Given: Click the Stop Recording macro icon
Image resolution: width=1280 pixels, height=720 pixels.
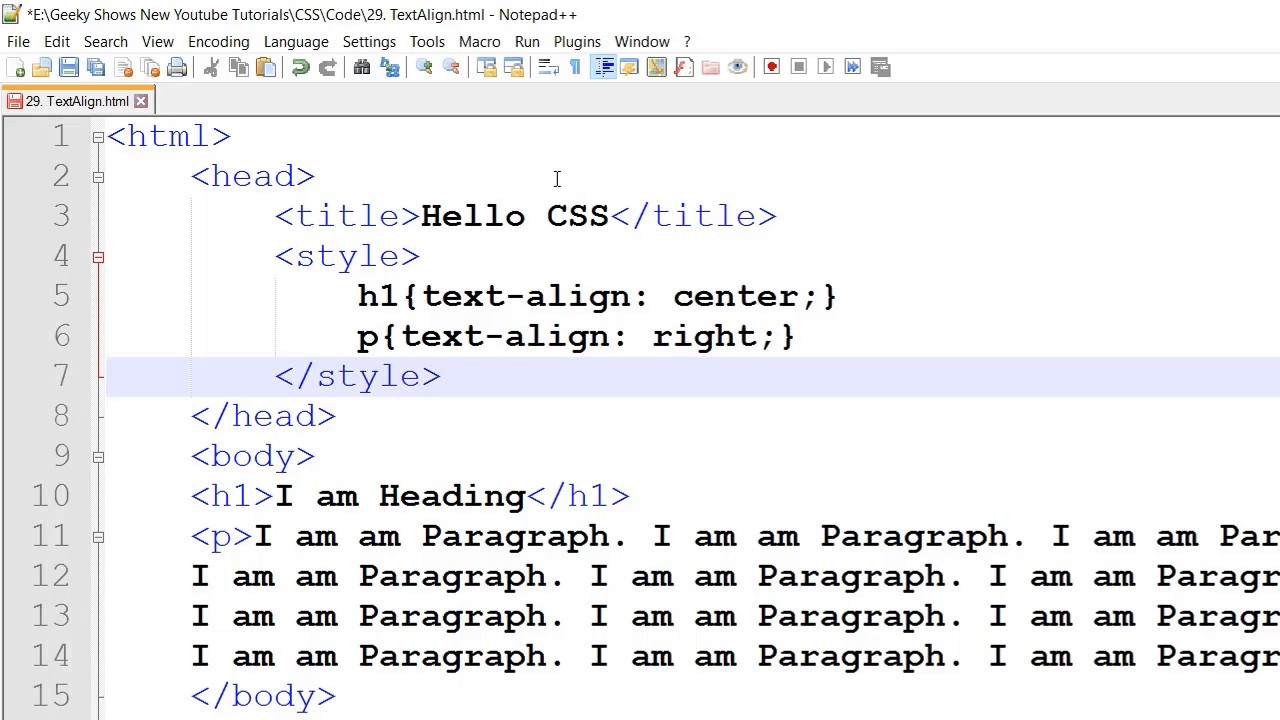Looking at the screenshot, I should [x=798, y=67].
